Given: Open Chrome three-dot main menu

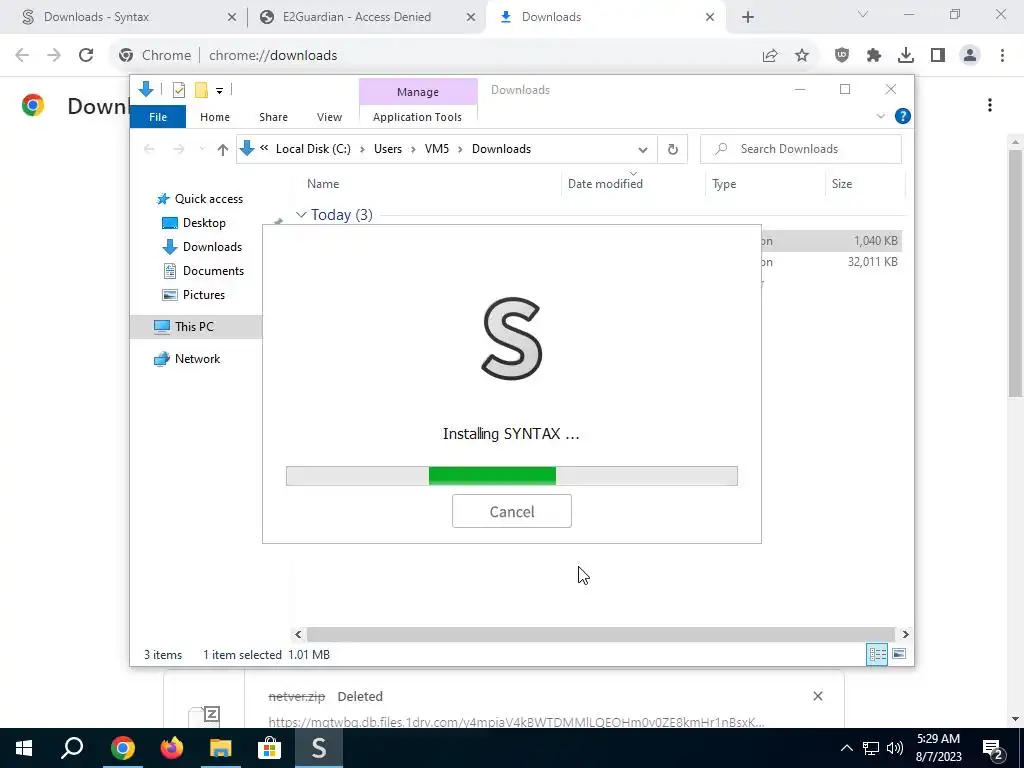Looking at the screenshot, I should click(x=1002, y=56).
